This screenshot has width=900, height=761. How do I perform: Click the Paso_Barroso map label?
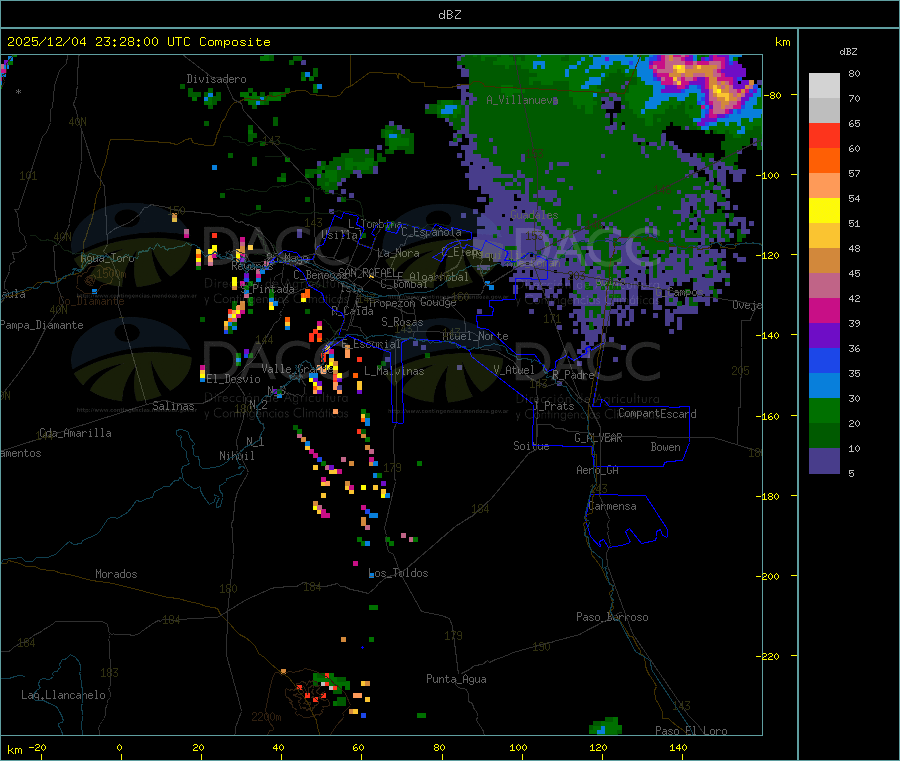click(x=612, y=617)
